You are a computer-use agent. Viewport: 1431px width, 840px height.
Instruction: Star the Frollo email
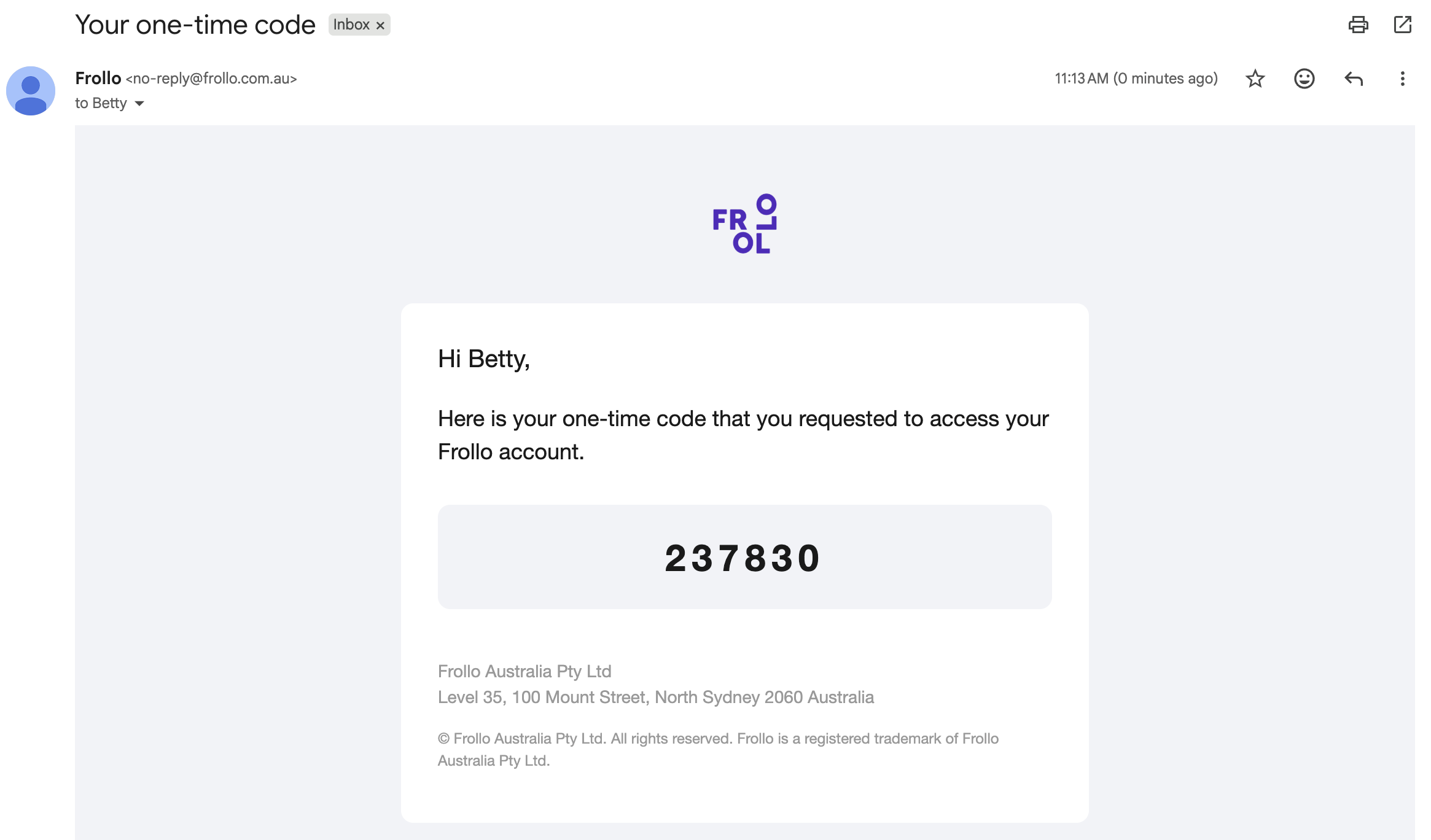click(x=1255, y=79)
